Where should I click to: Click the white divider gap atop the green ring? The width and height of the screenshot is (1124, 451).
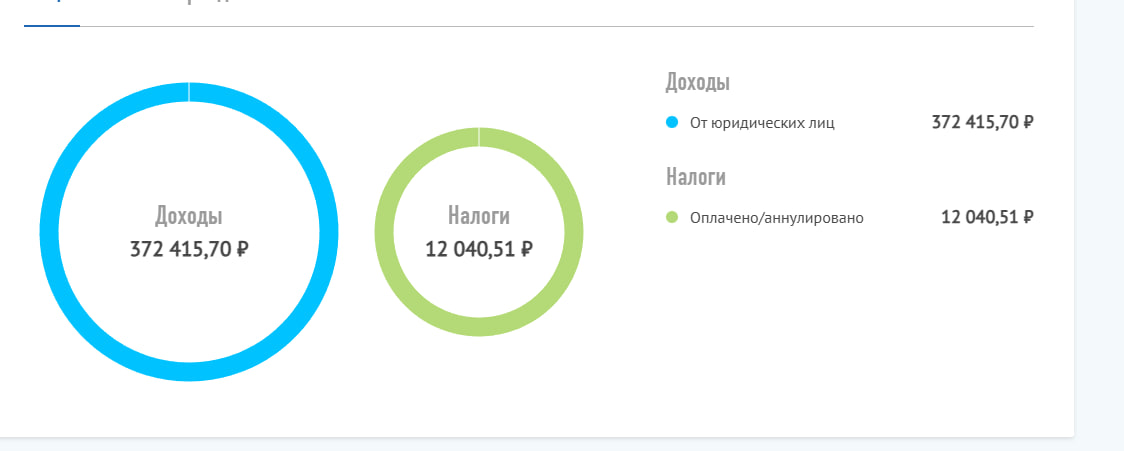479,137
